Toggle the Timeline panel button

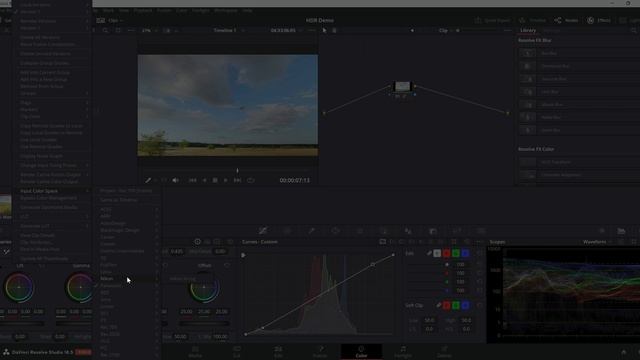[x=532, y=20]
